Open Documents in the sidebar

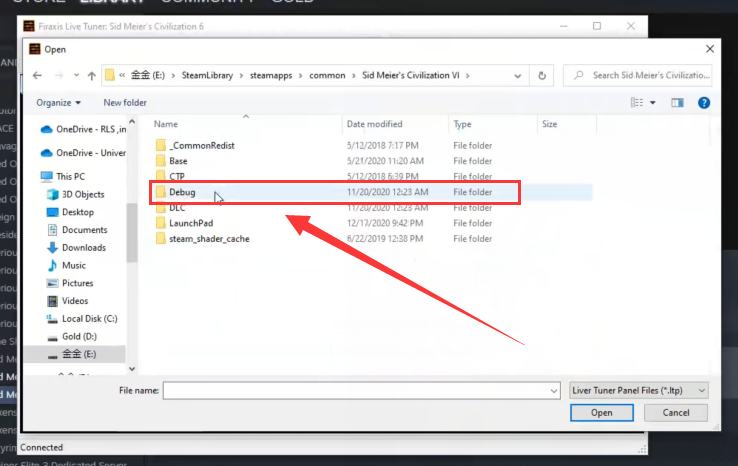click(x=77, y=230)
